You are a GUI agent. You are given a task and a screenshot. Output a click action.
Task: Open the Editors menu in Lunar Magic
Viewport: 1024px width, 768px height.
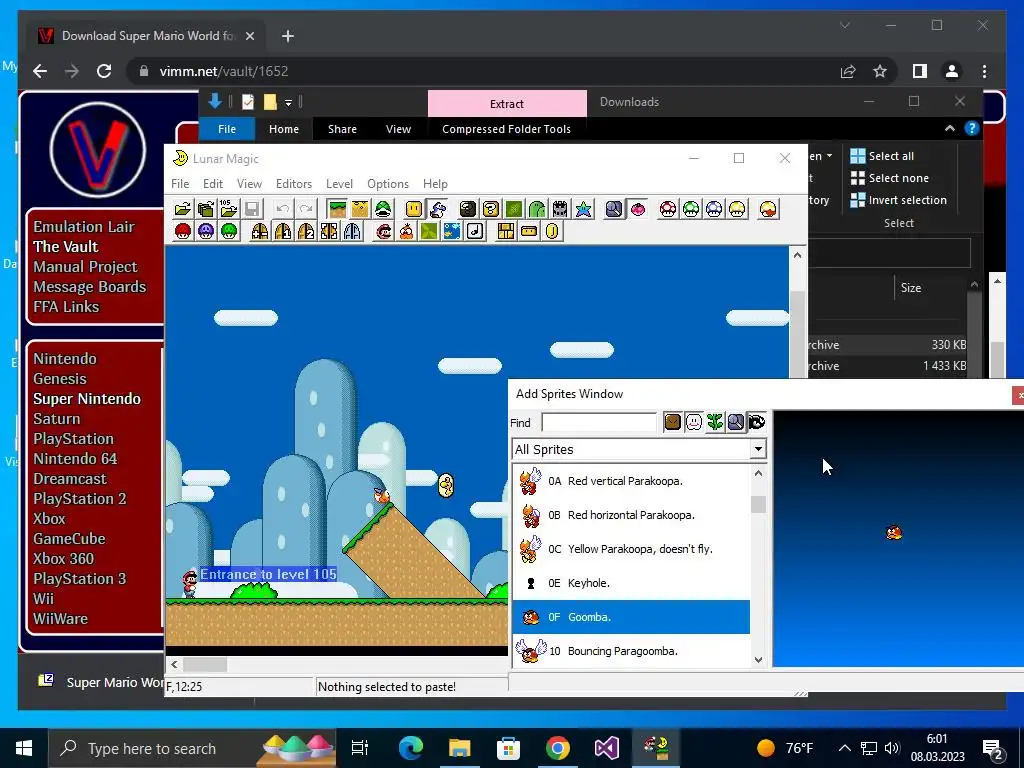(x=293, y=184)
